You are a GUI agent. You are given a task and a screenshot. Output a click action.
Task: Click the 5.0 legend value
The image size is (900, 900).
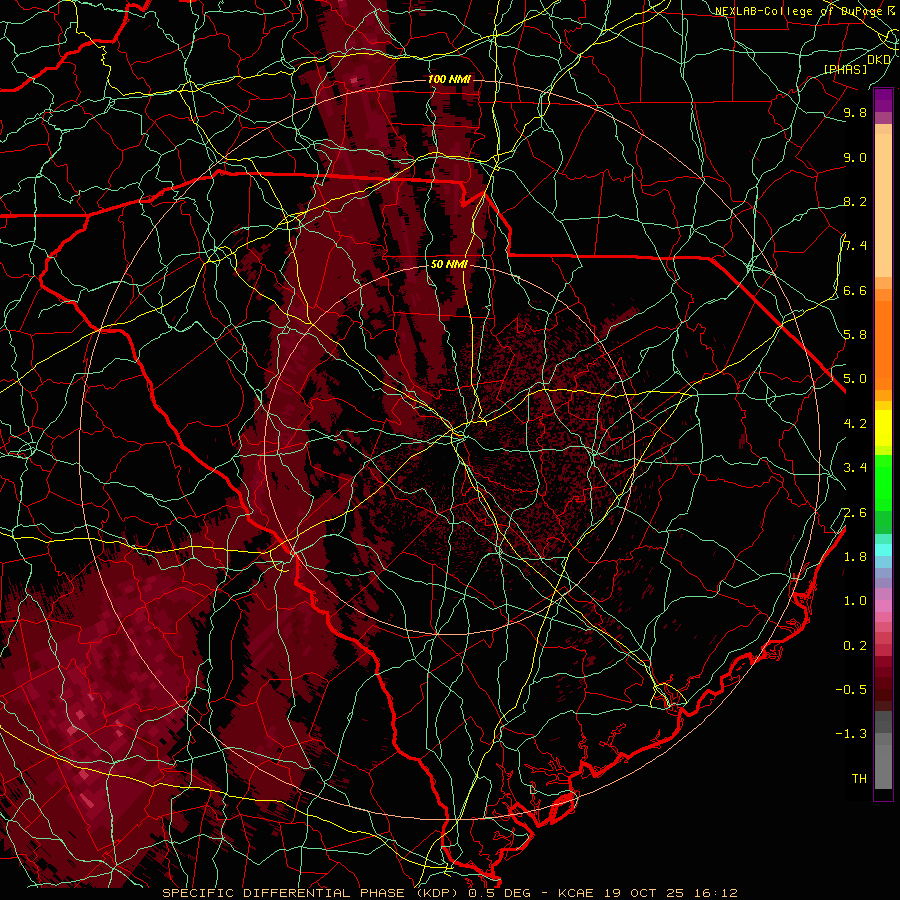855,379
